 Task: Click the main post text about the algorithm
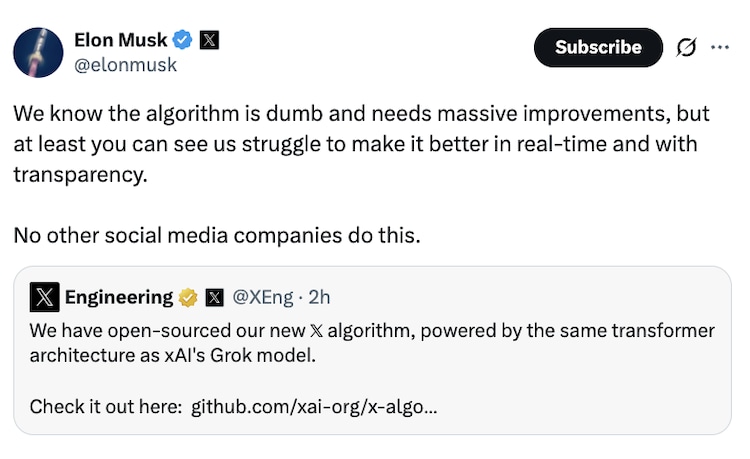(x=360, y=143)
